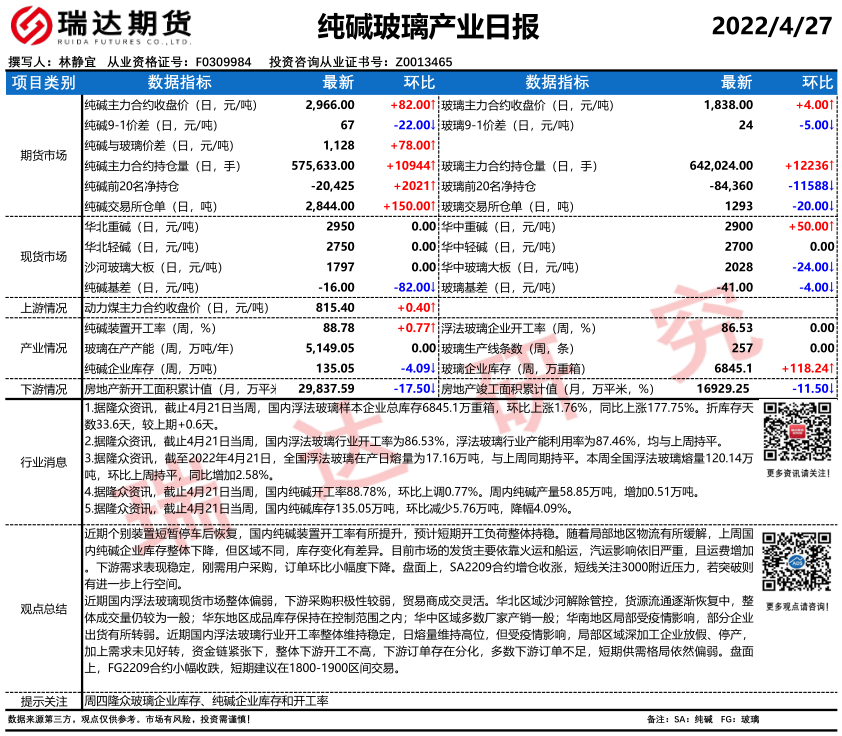Click the QR code above 更多资讯请关注
The image size is (842, 736).
click(796, 432)
